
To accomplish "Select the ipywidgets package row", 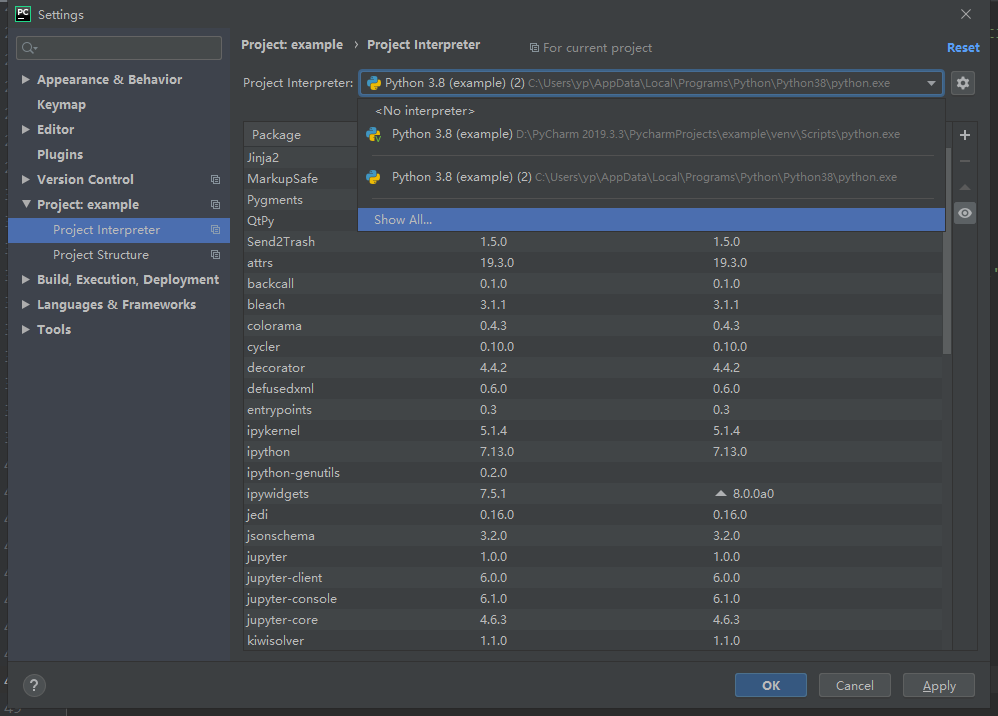I will click(x=593, y=494).
